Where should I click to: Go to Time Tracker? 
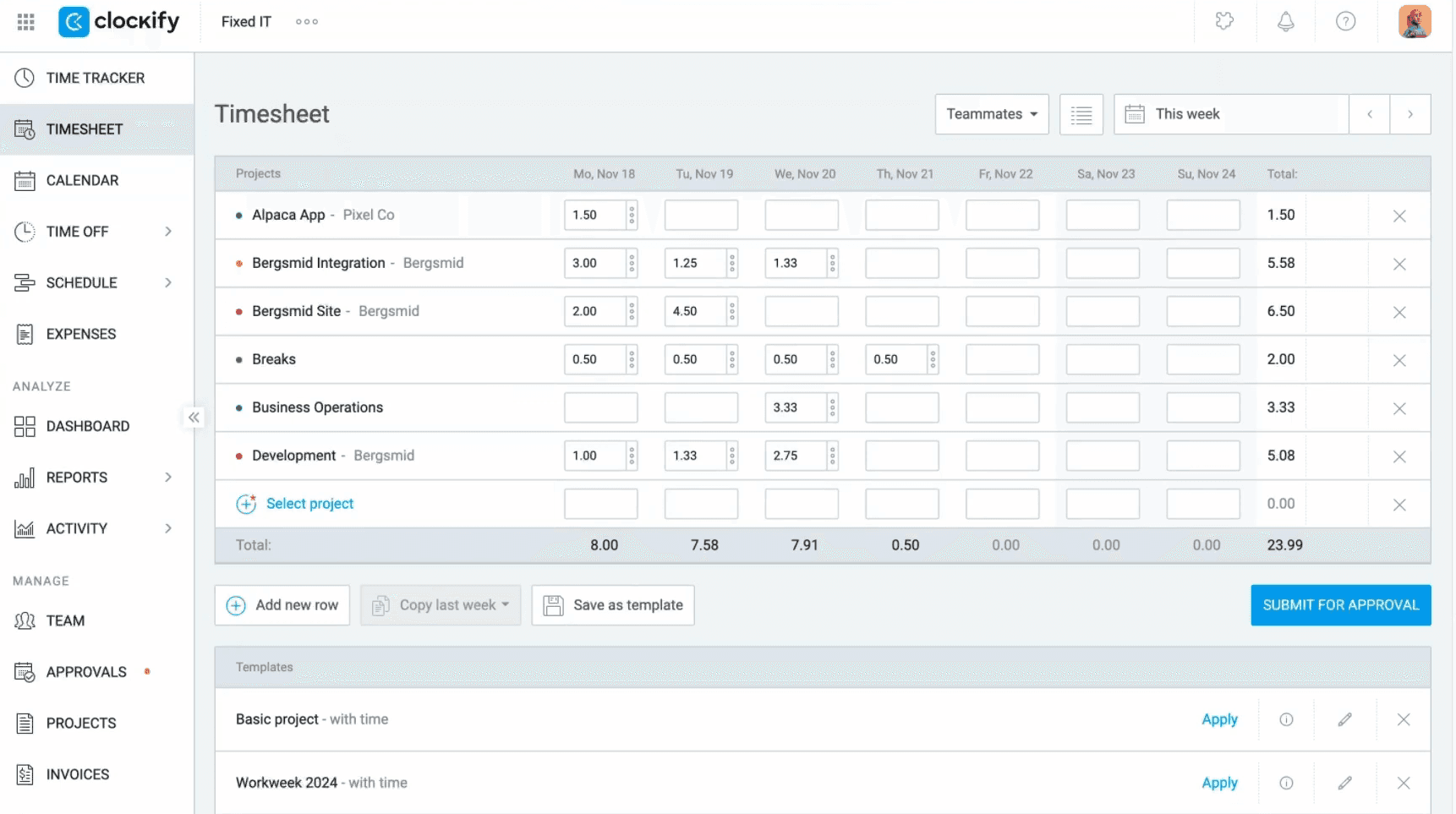(96, 78)
